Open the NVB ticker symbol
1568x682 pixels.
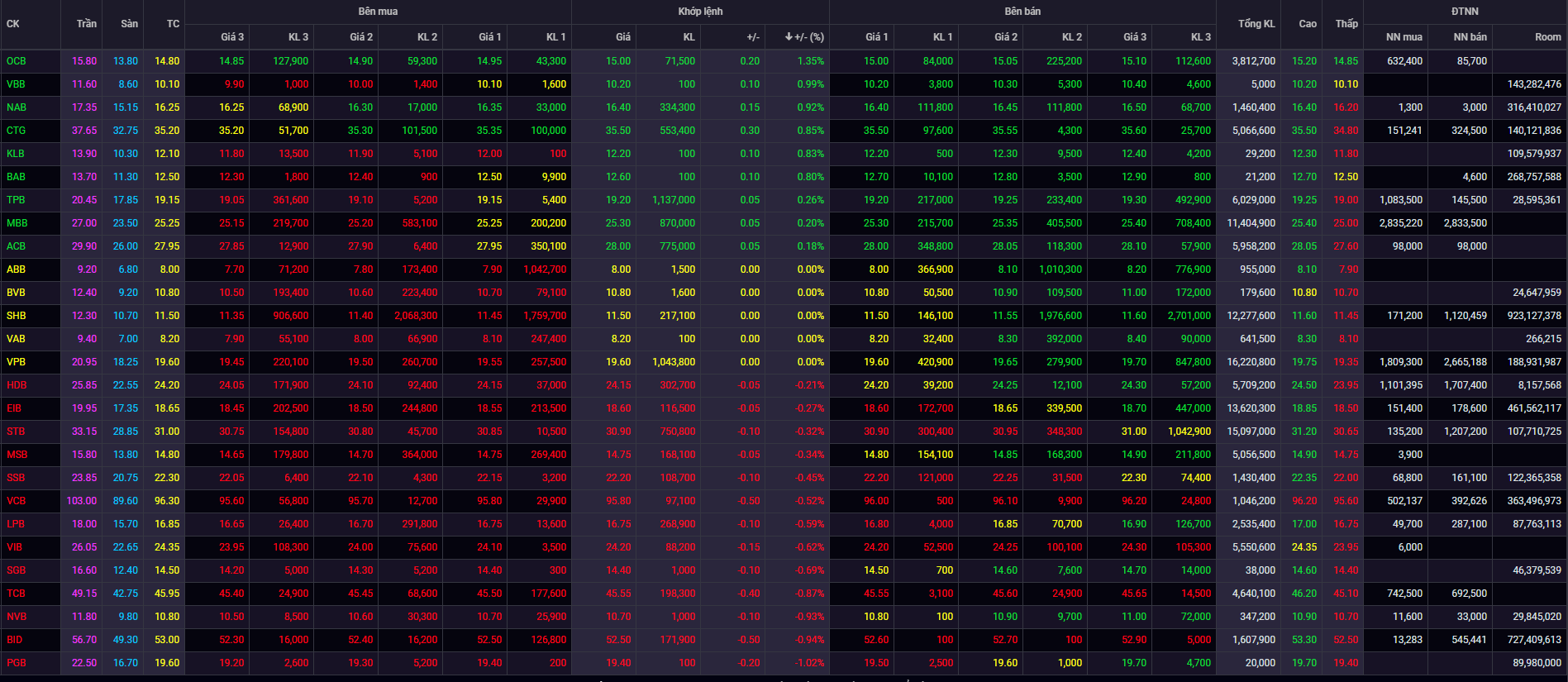[17, 617]
